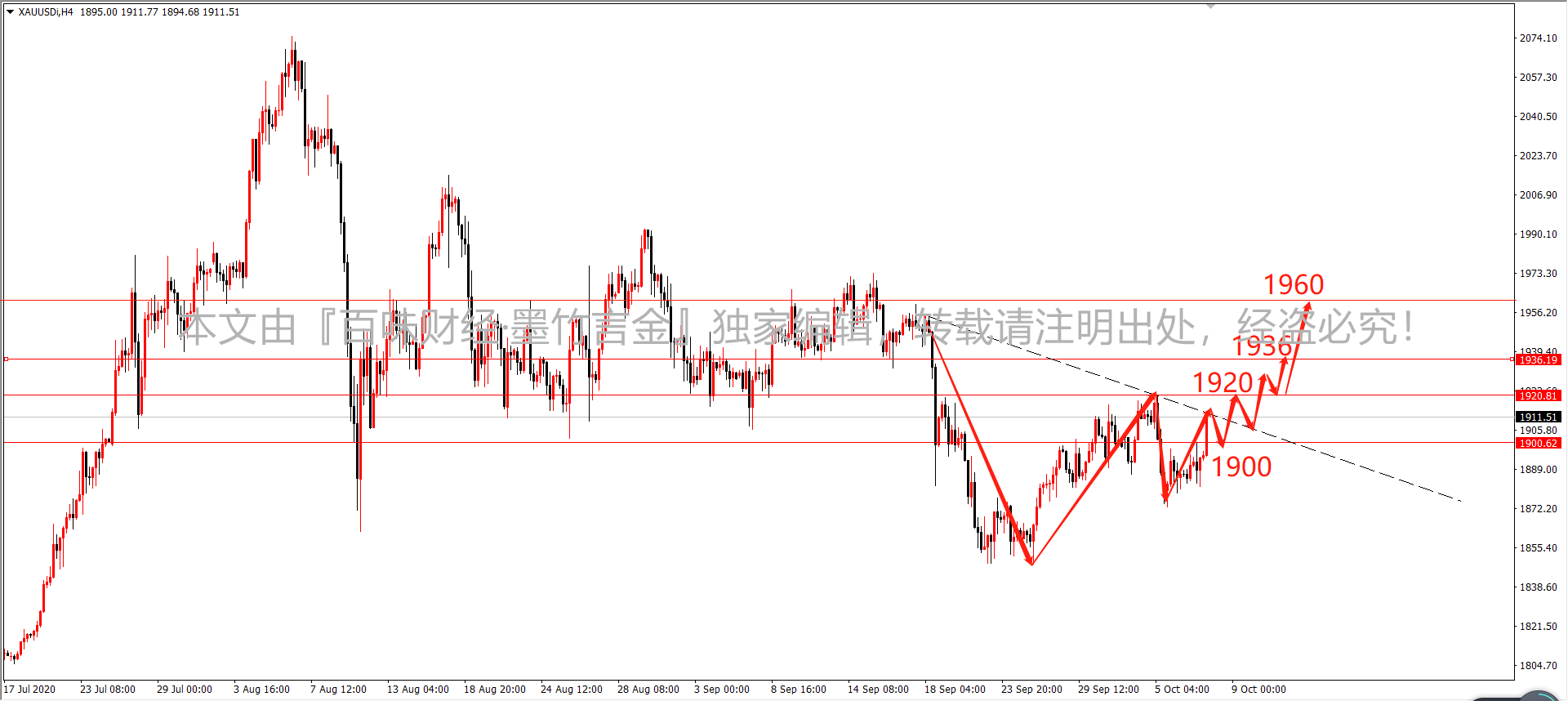Select the left handle of 1936 horizontal line
1568x701 pixels.
coord(6,359)
